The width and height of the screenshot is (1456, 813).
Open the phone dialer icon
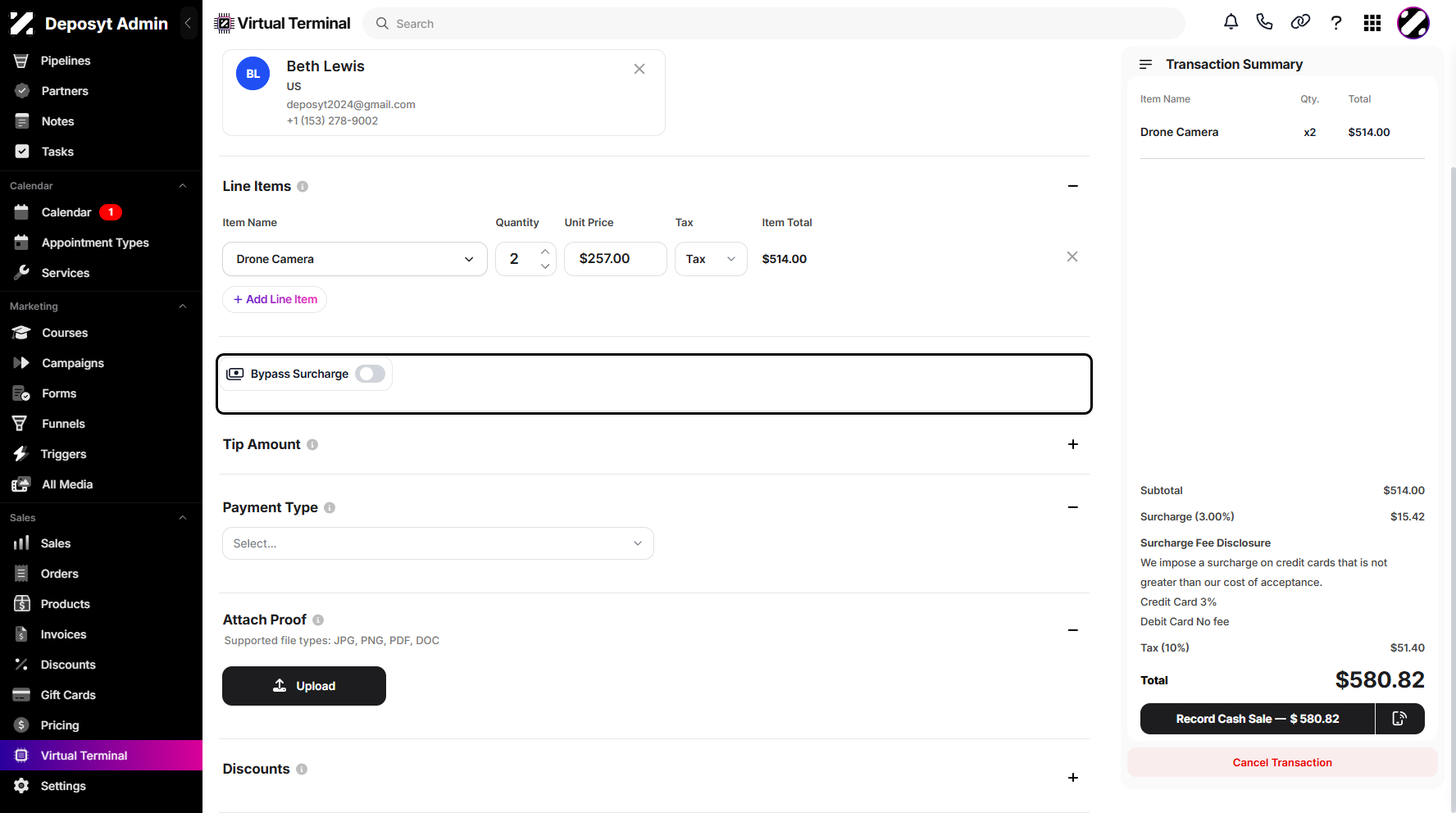point(1264,22)
